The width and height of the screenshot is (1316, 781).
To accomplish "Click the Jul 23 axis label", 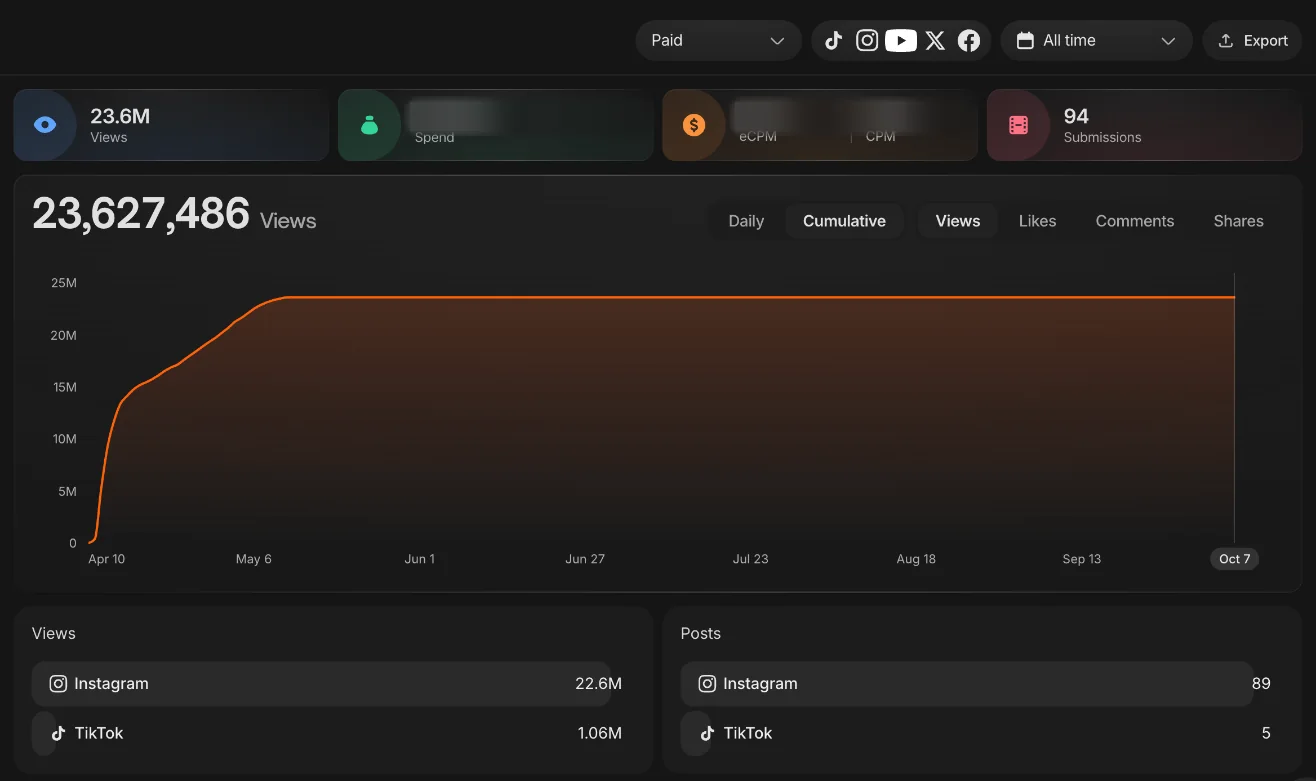I will click(x=750, y=559).
